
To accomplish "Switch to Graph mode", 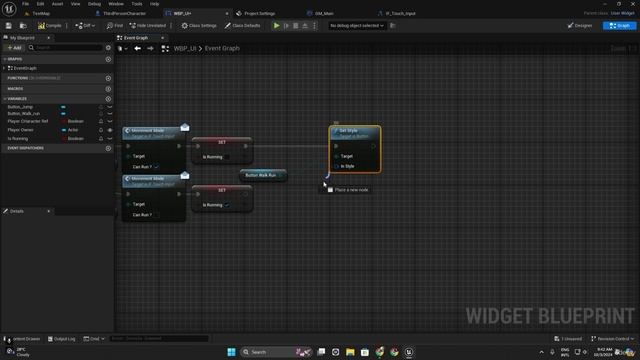I will pos(619,25).
